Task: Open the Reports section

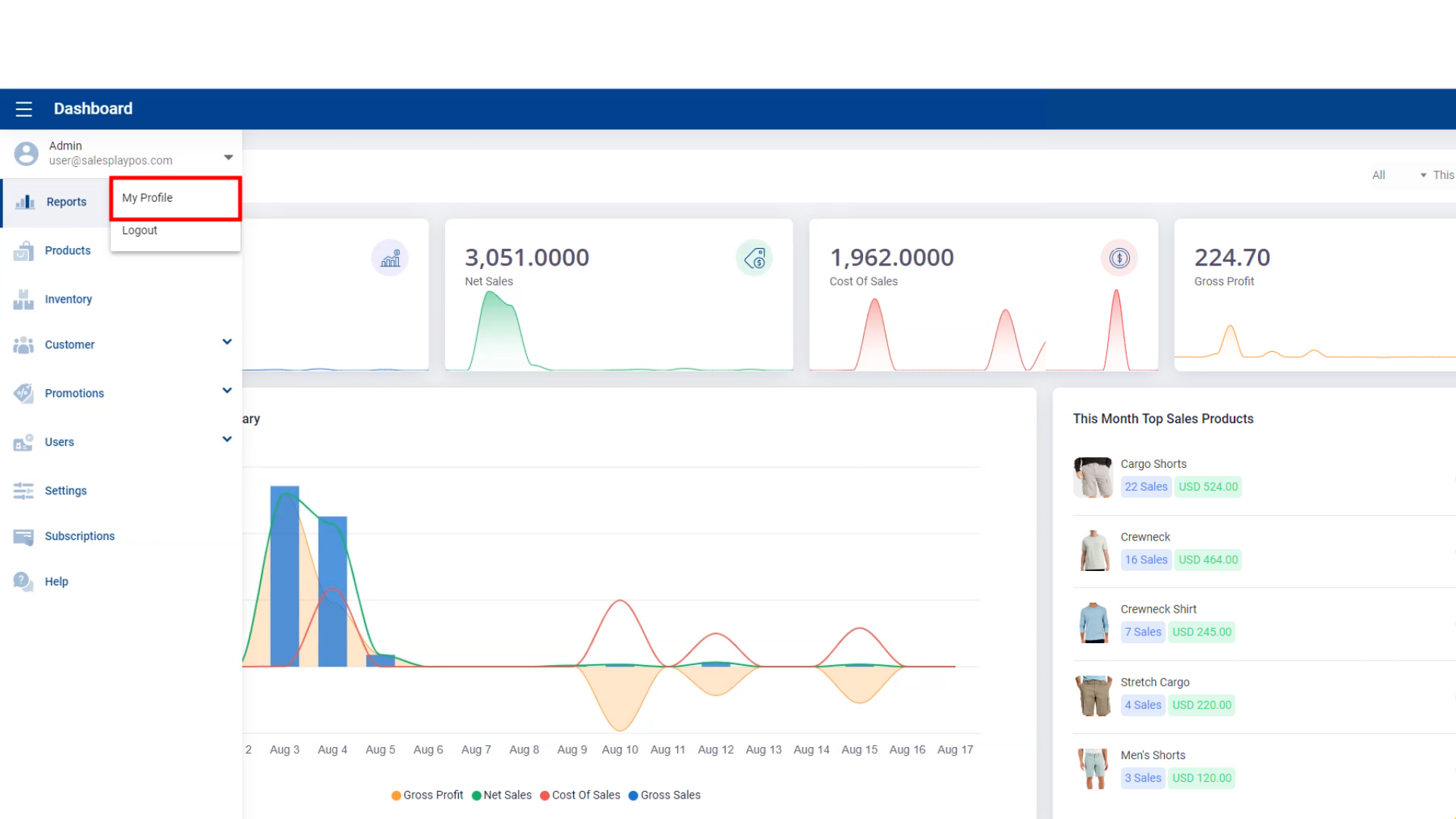Action: pos(66,202)
